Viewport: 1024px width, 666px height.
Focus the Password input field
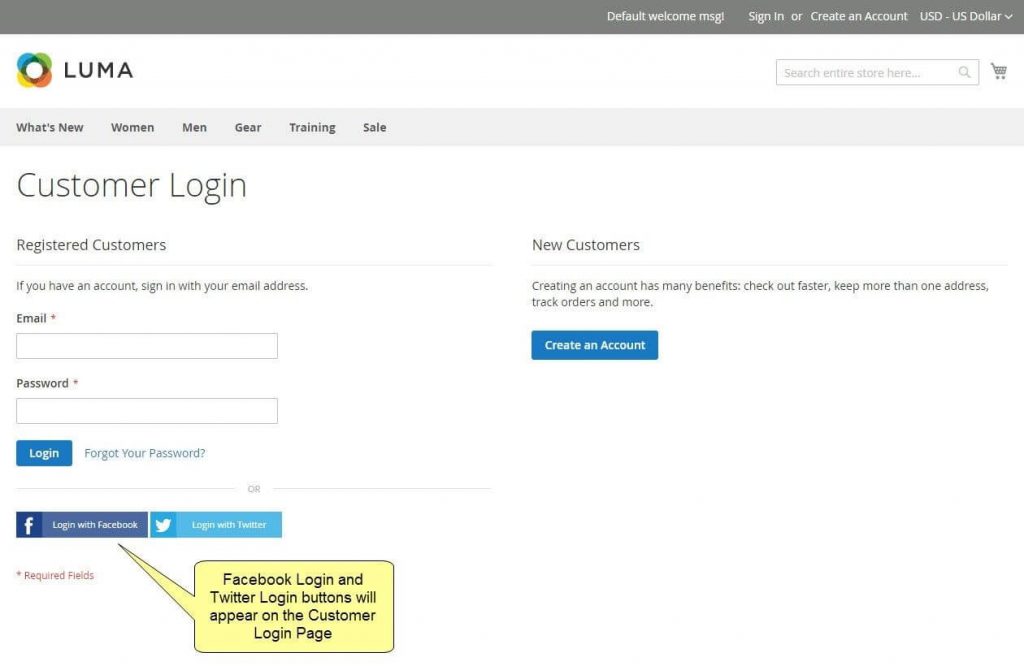pyautogui.click(x=147, y=411)
